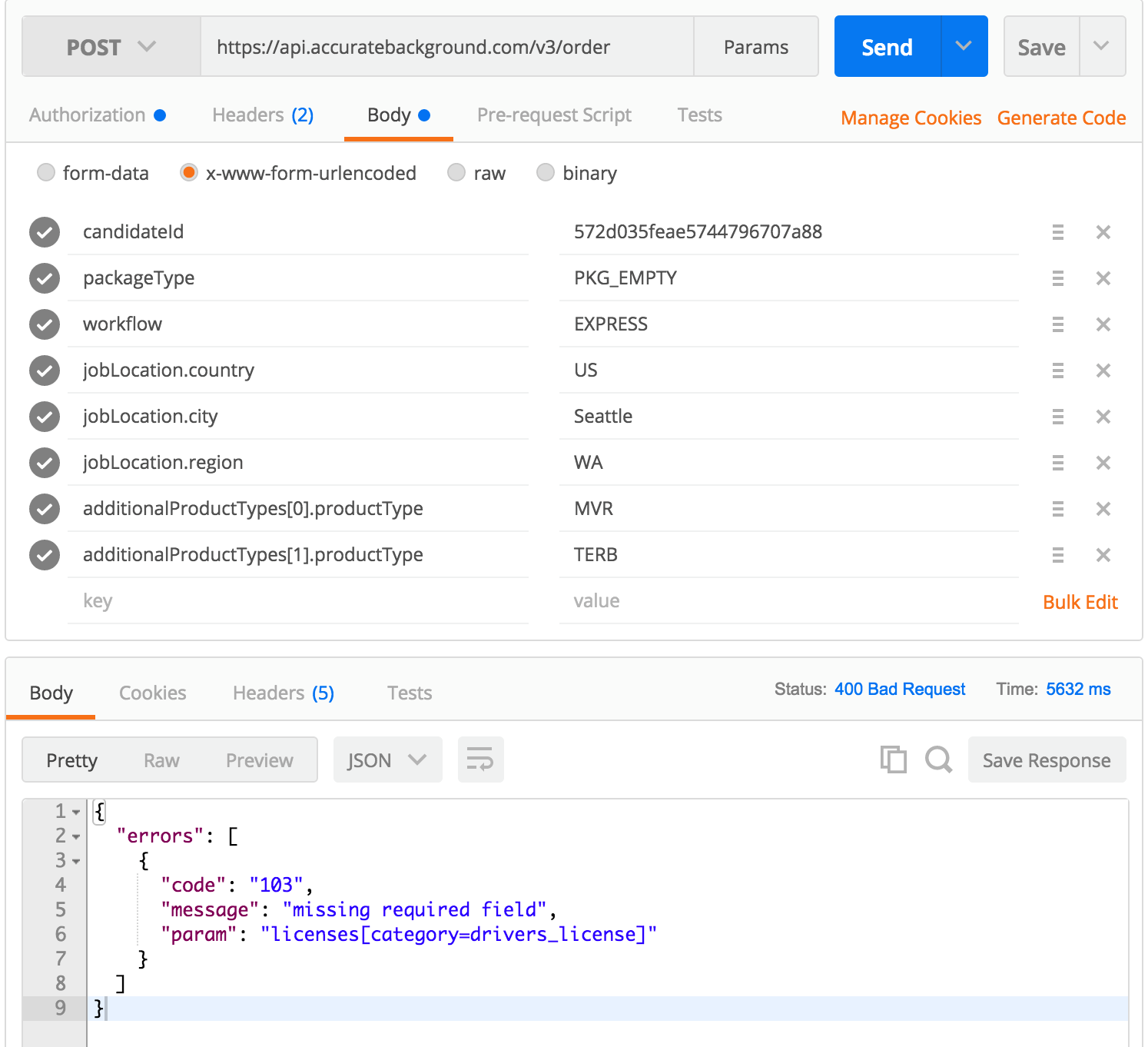This screenshot has height=1047, width=1148.
Task: Remove the packageType row using X icon
Action: (1103, 278)
